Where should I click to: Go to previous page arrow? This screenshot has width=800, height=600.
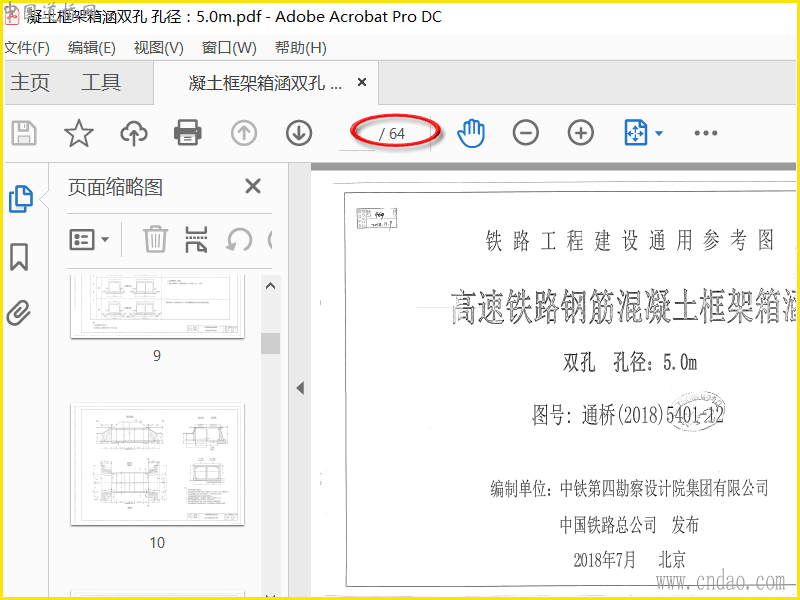(x=243, y=133)
